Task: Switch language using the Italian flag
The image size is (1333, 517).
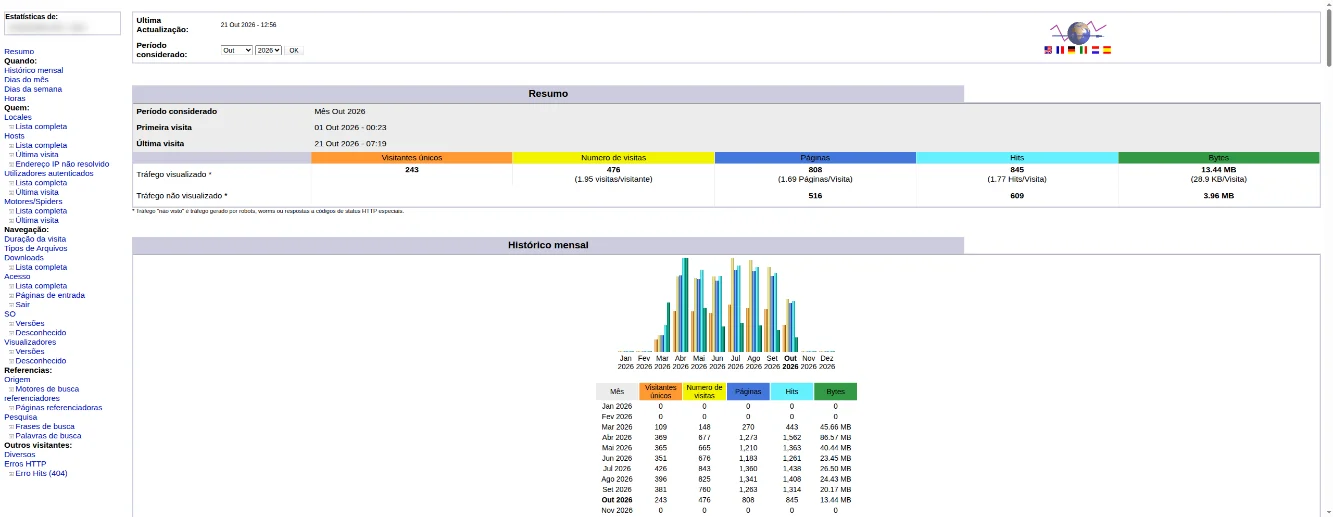Action: [1084, 50]
